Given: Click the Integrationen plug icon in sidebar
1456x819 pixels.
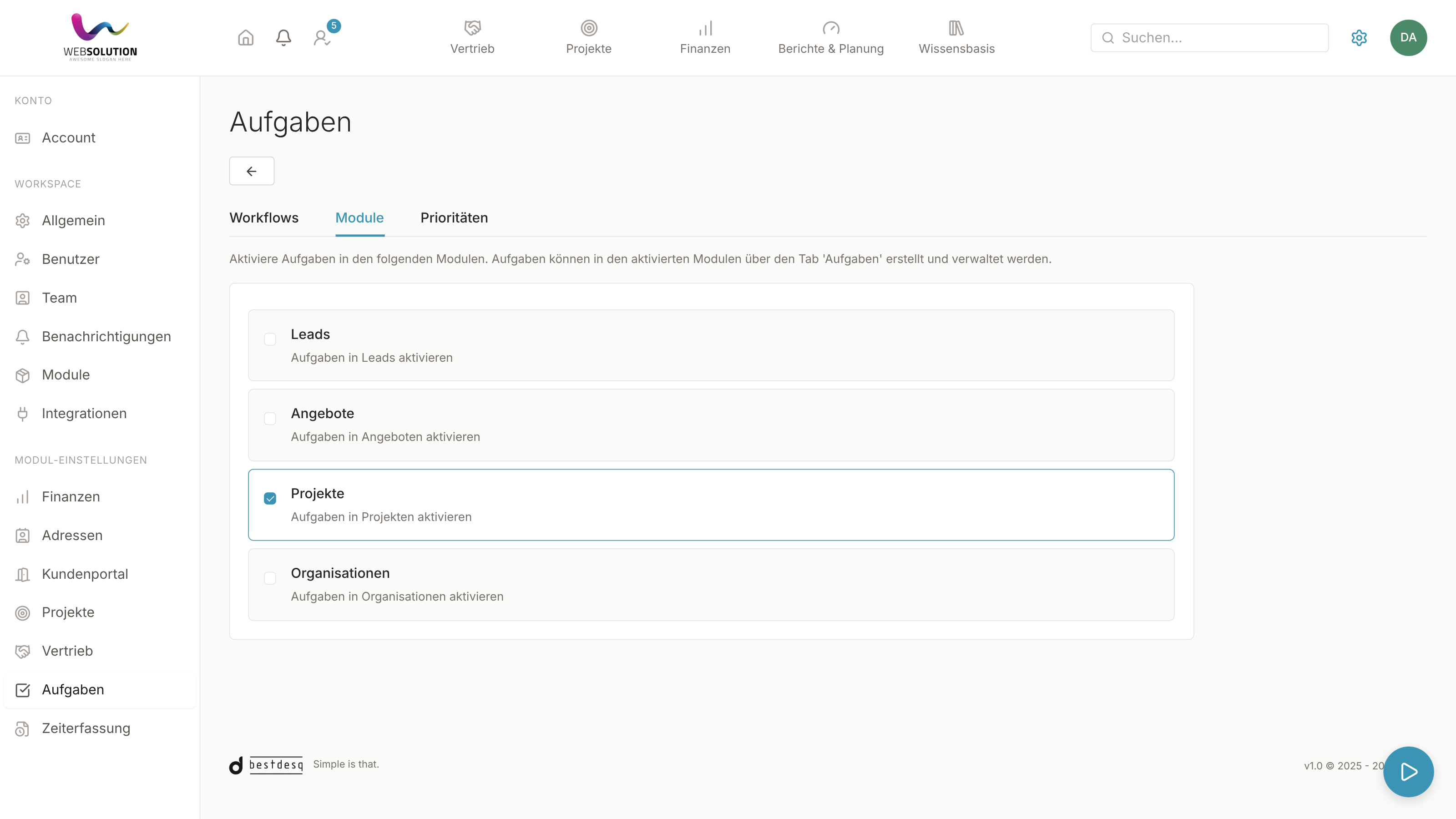Looking at the screenshot, I should tap(23, 414).
